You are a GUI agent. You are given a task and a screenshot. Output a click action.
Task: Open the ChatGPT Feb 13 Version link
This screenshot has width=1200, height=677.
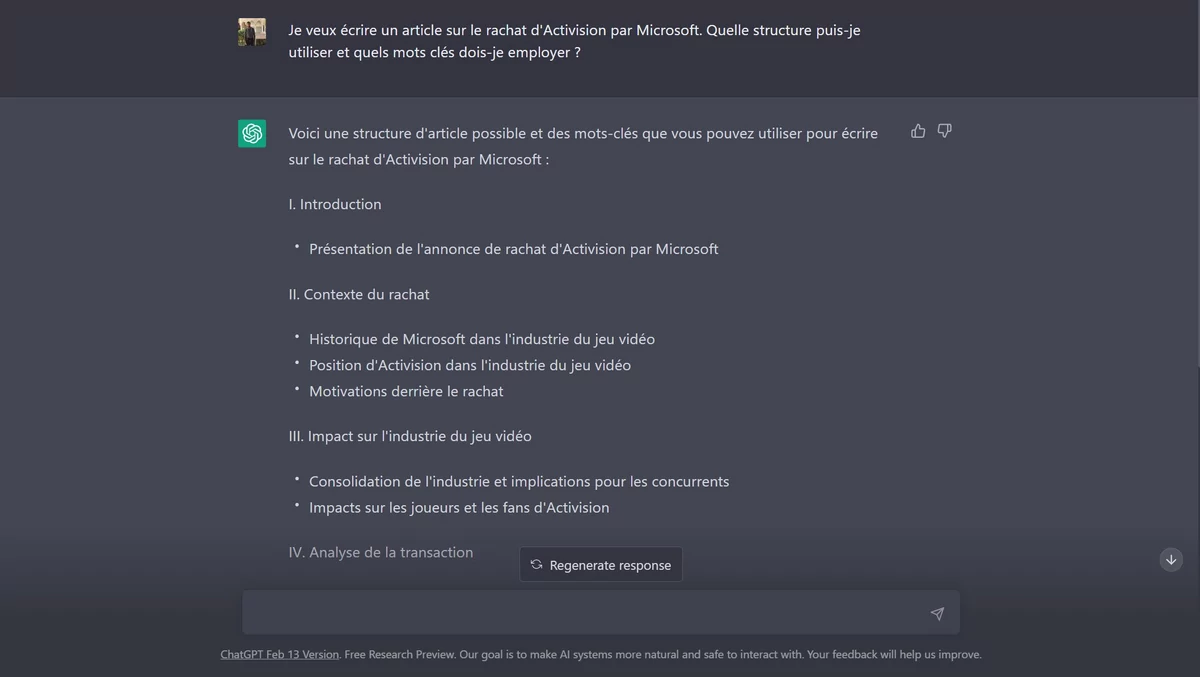point(280,654)
